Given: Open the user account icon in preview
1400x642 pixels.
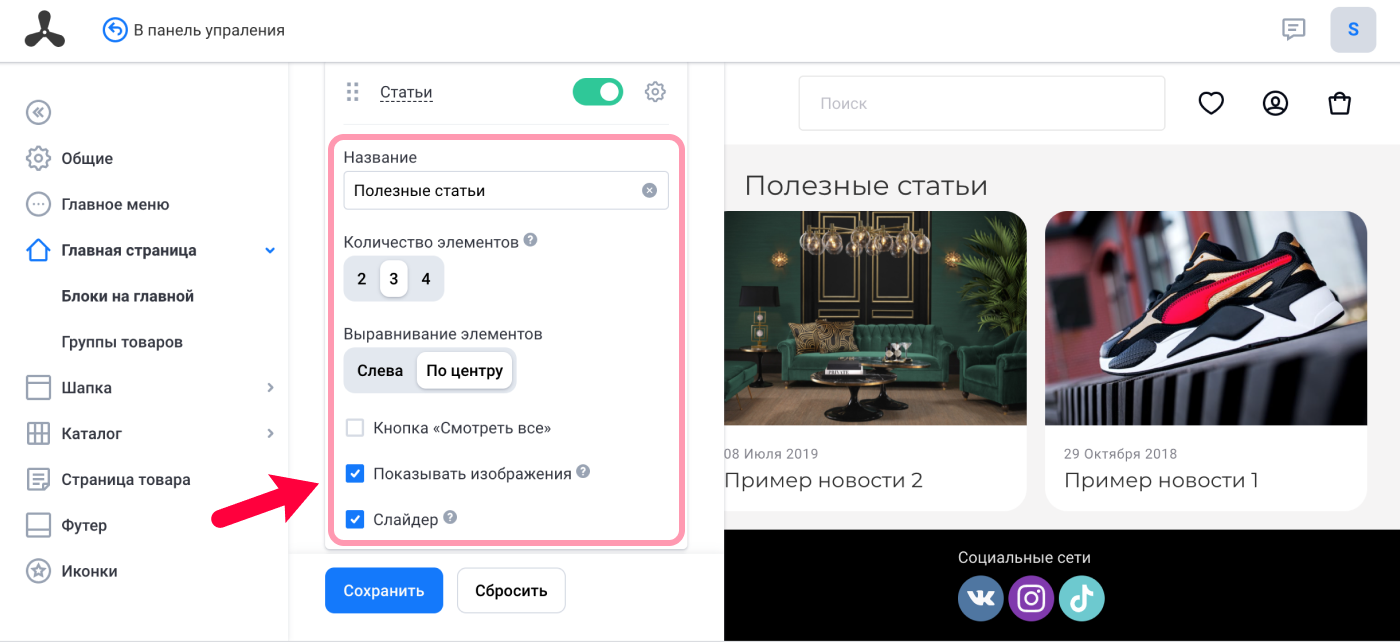Looking at the screenshot, I should [1275, 103].
